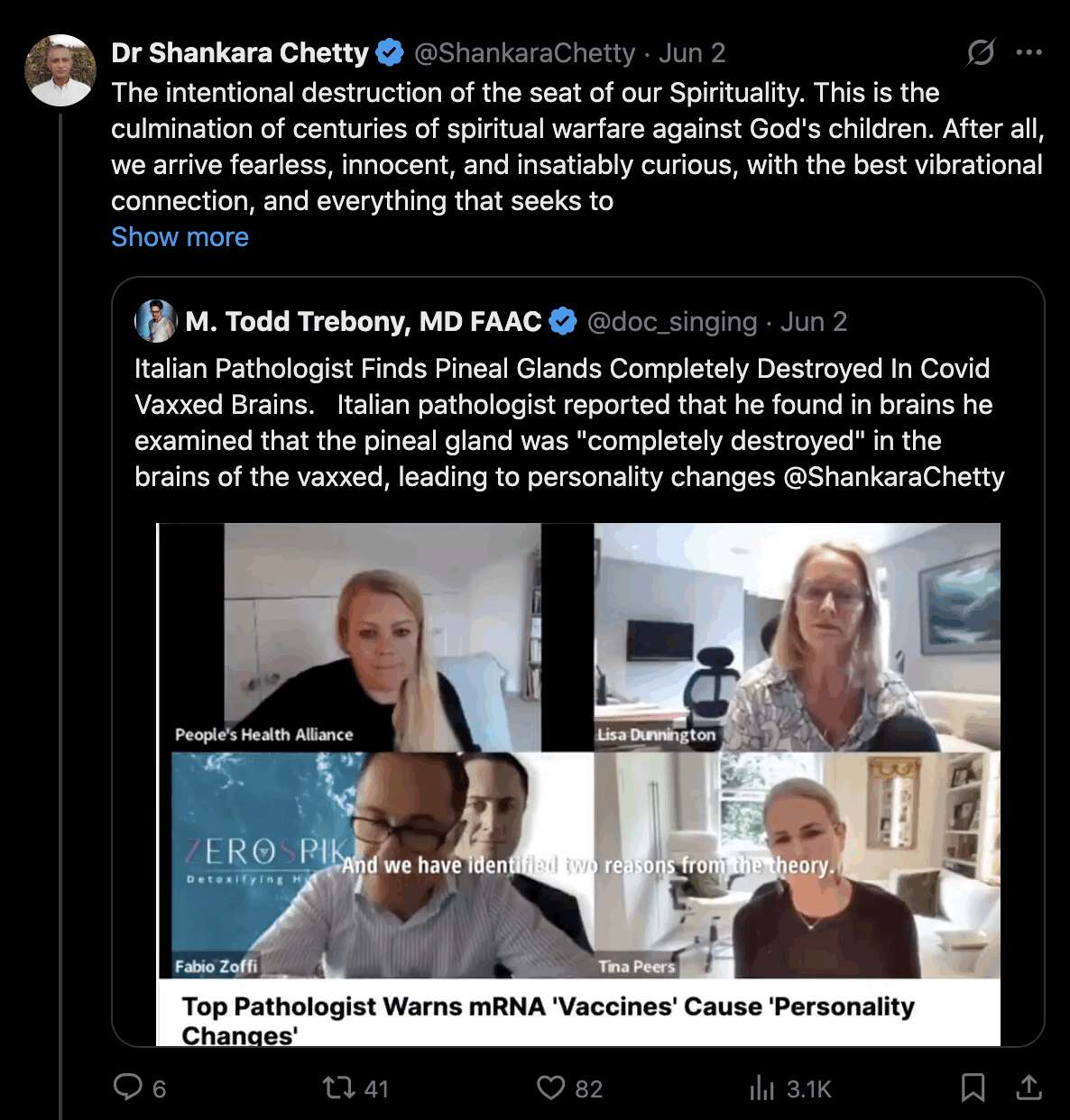The image size is (1070, 1120).
Task: Open Dr Shankara Chetty profile picture
Action: click(60, 70)
